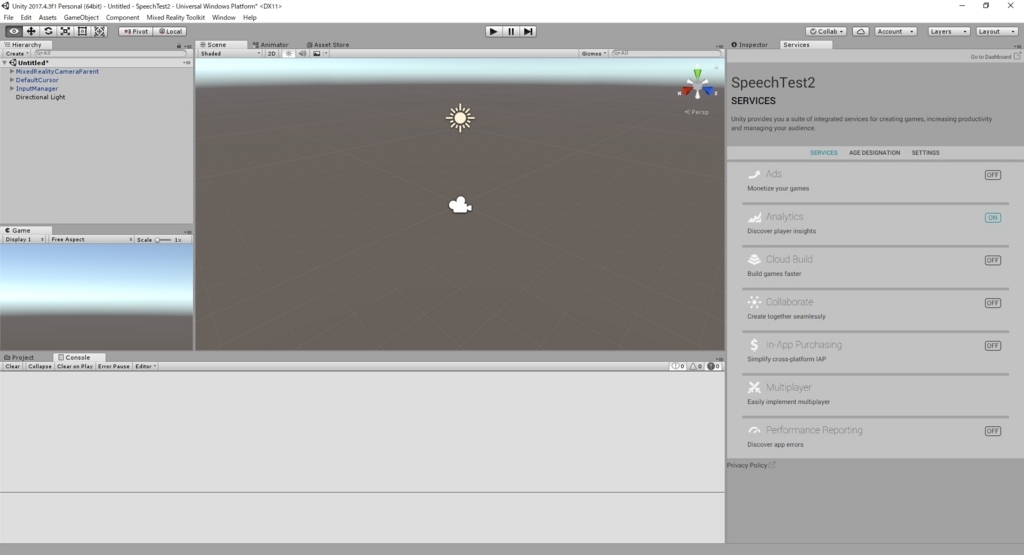This screenshot has width=1024, height=555.
Task: Toggle Clear on Play
Action: [x=75, y=366]
